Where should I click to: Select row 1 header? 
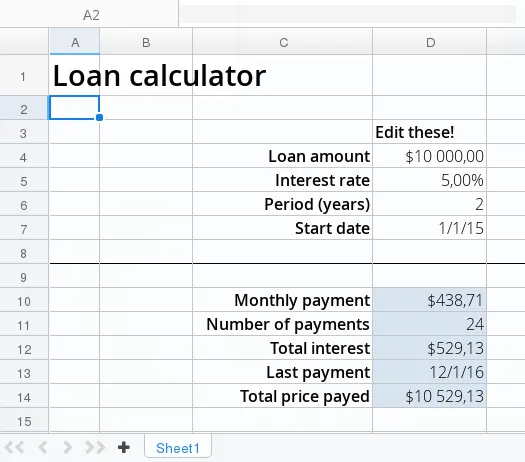coord(24,75)
